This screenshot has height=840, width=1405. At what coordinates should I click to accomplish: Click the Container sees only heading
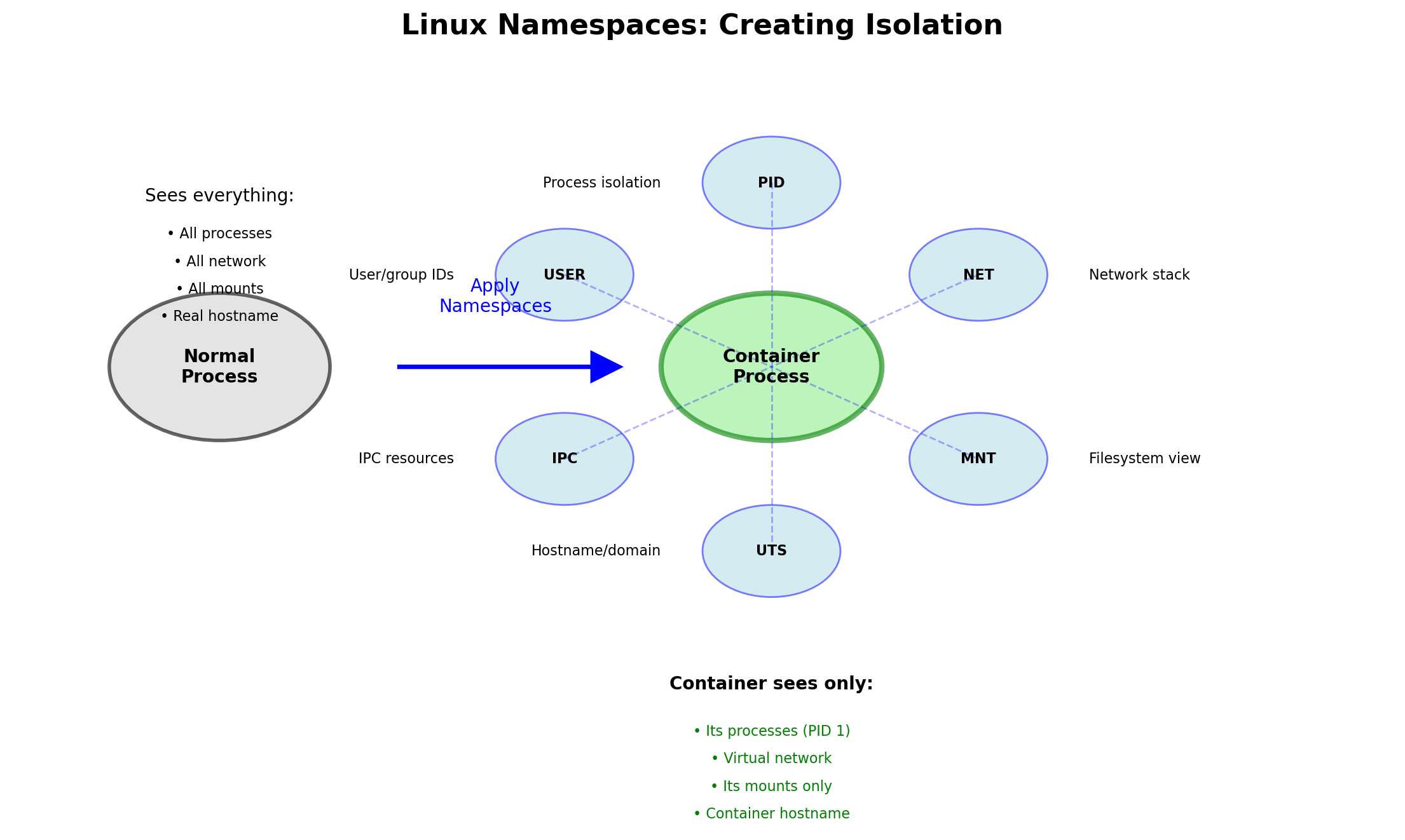[x=771, y=684]
